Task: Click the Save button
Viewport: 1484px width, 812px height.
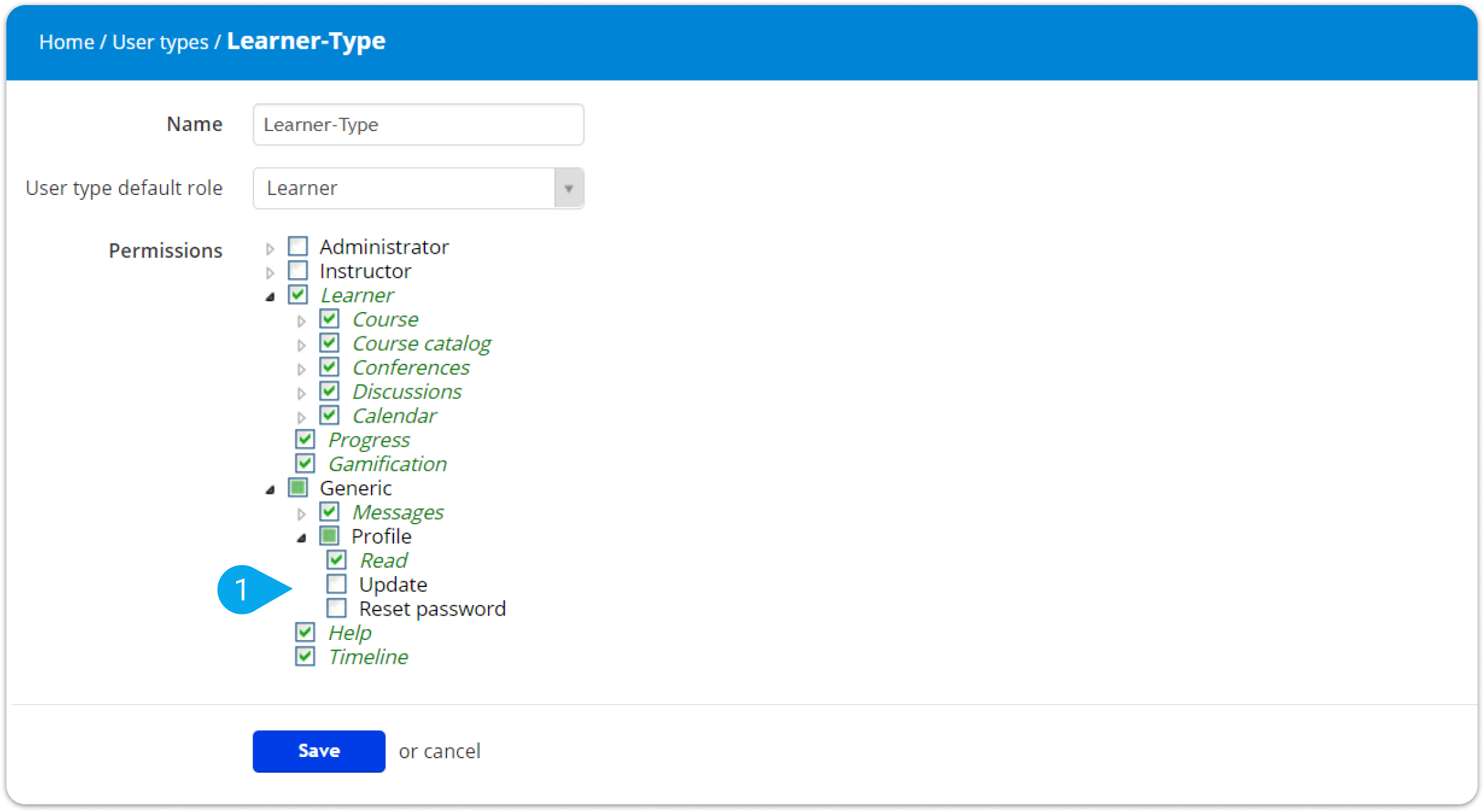Action: click(319, 751)
